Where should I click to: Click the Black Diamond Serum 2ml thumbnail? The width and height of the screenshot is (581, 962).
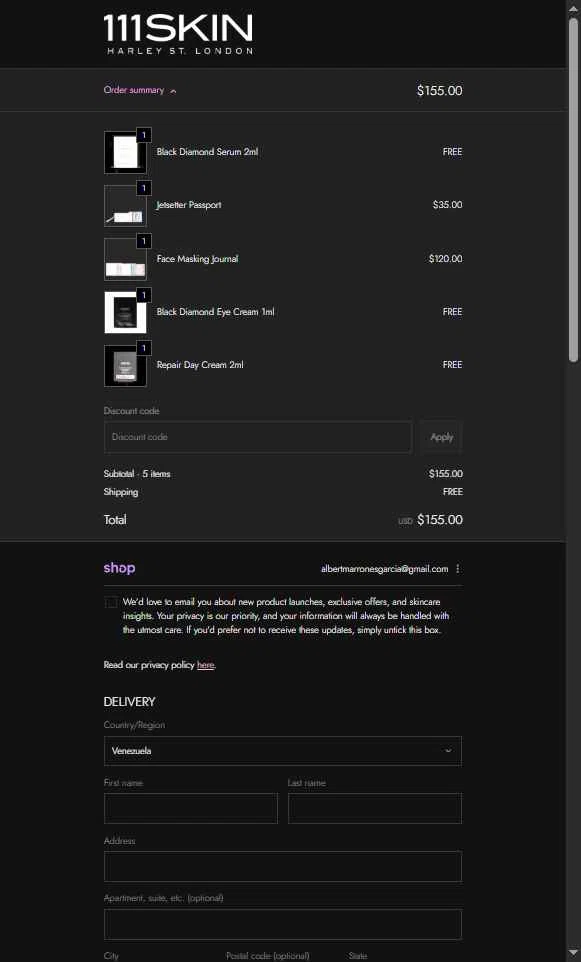[x=125, y=152]
